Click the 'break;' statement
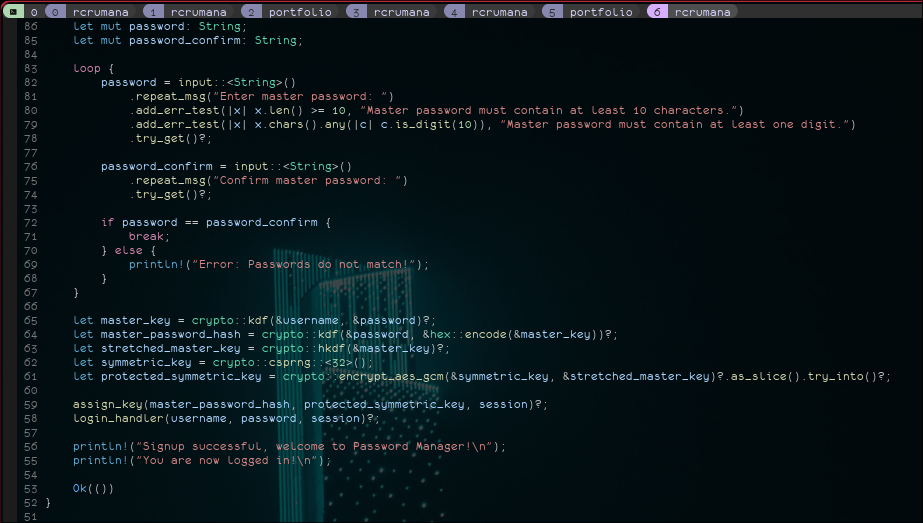923x523 pixels. click(149, 236)
